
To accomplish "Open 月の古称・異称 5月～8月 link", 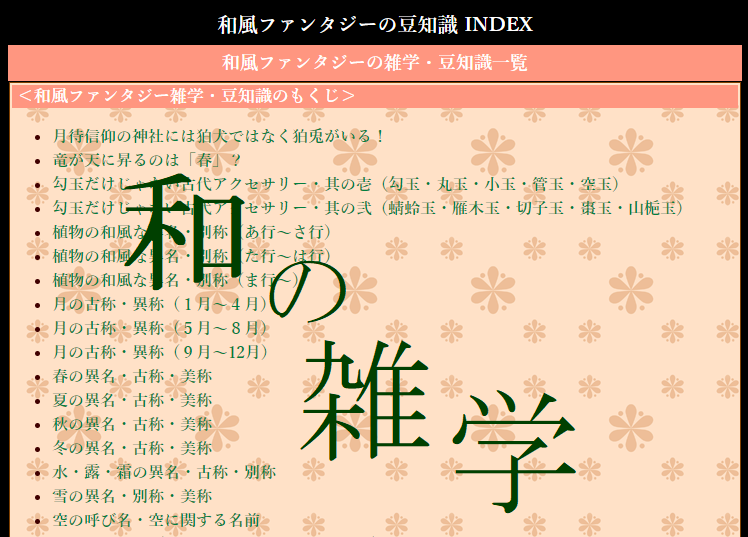I will coord(160,328).
